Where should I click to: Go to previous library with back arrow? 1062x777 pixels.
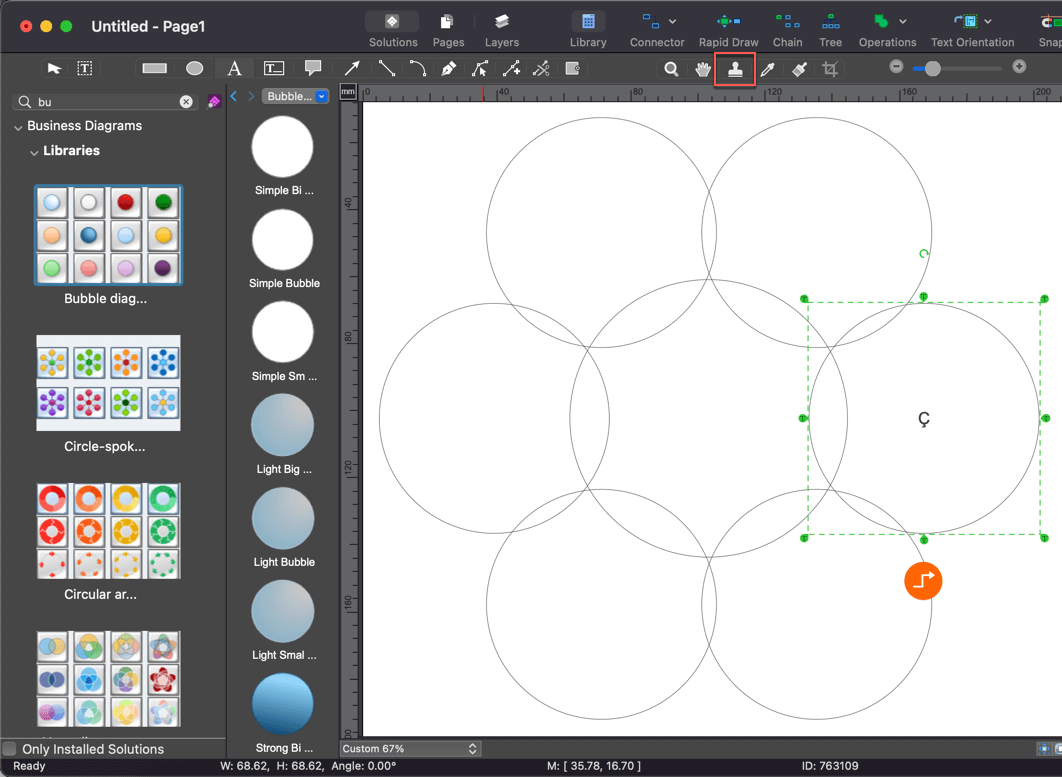tap(234, 96)
